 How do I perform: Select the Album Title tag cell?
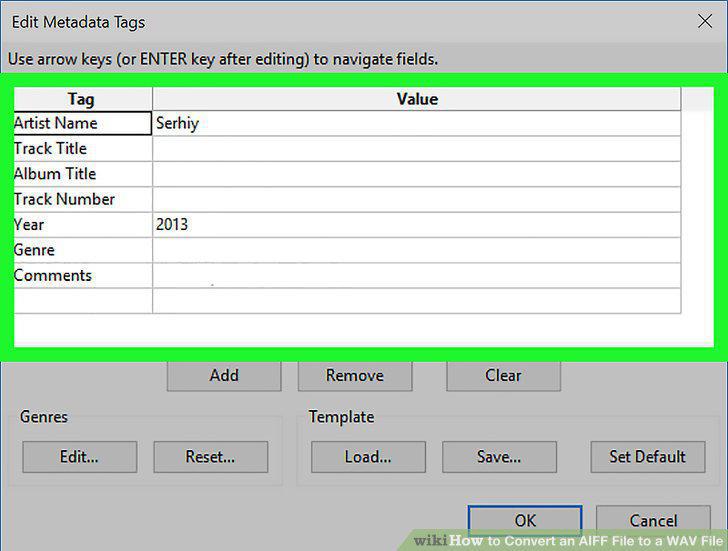tap(83, 174)
